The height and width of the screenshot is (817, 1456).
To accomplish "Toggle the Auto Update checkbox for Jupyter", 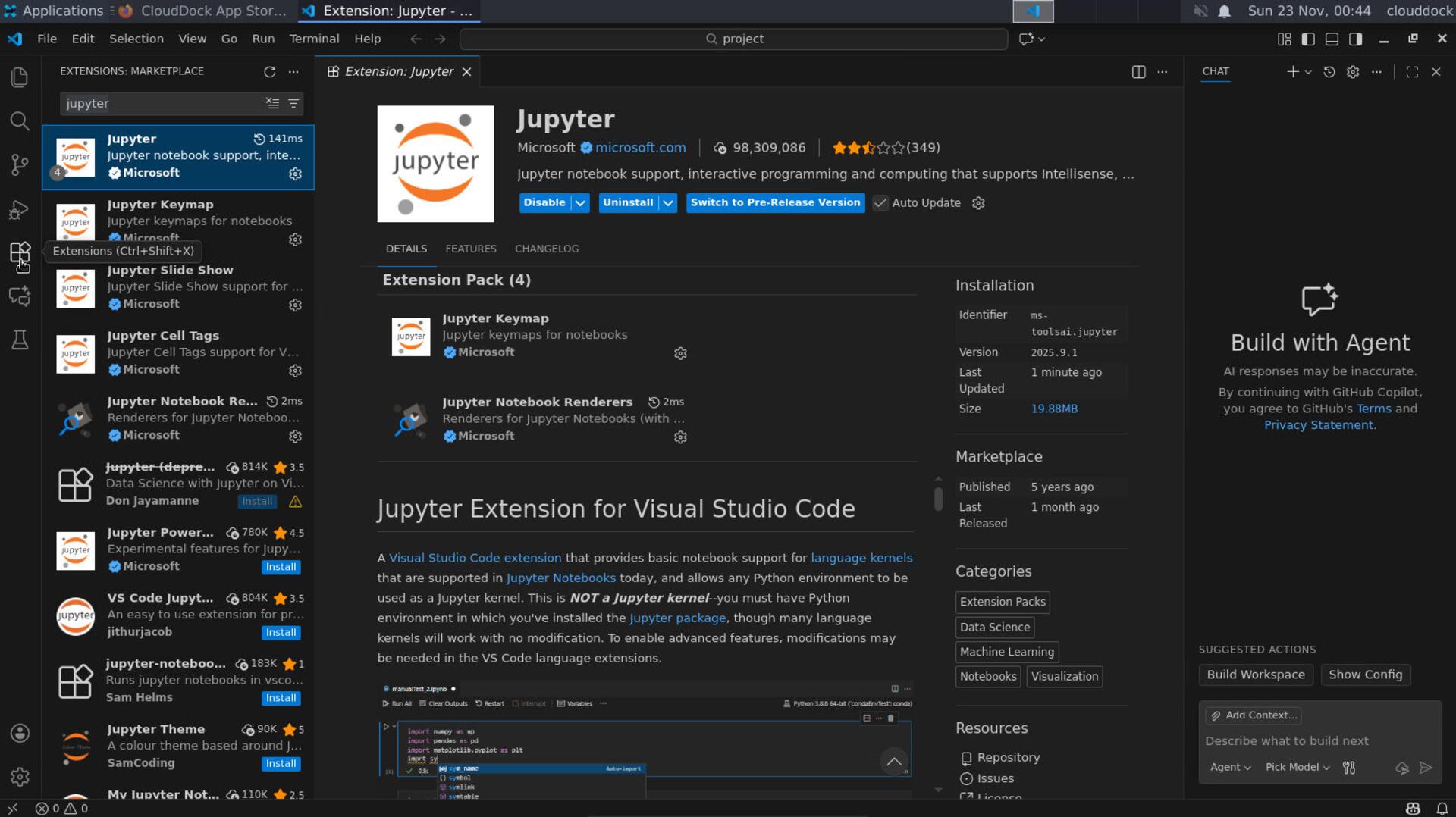I will (880, 203).
